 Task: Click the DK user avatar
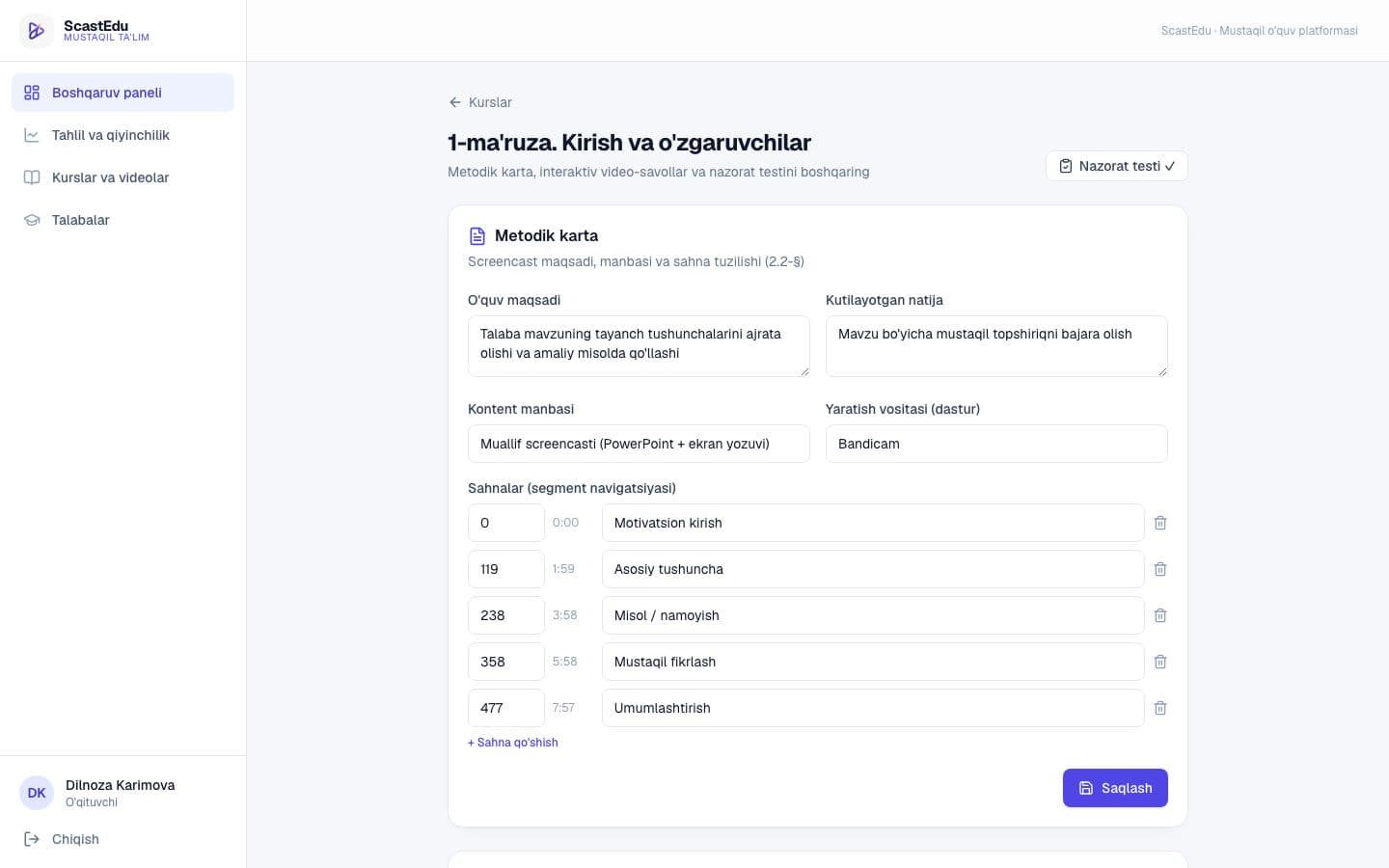pos(37,793)
